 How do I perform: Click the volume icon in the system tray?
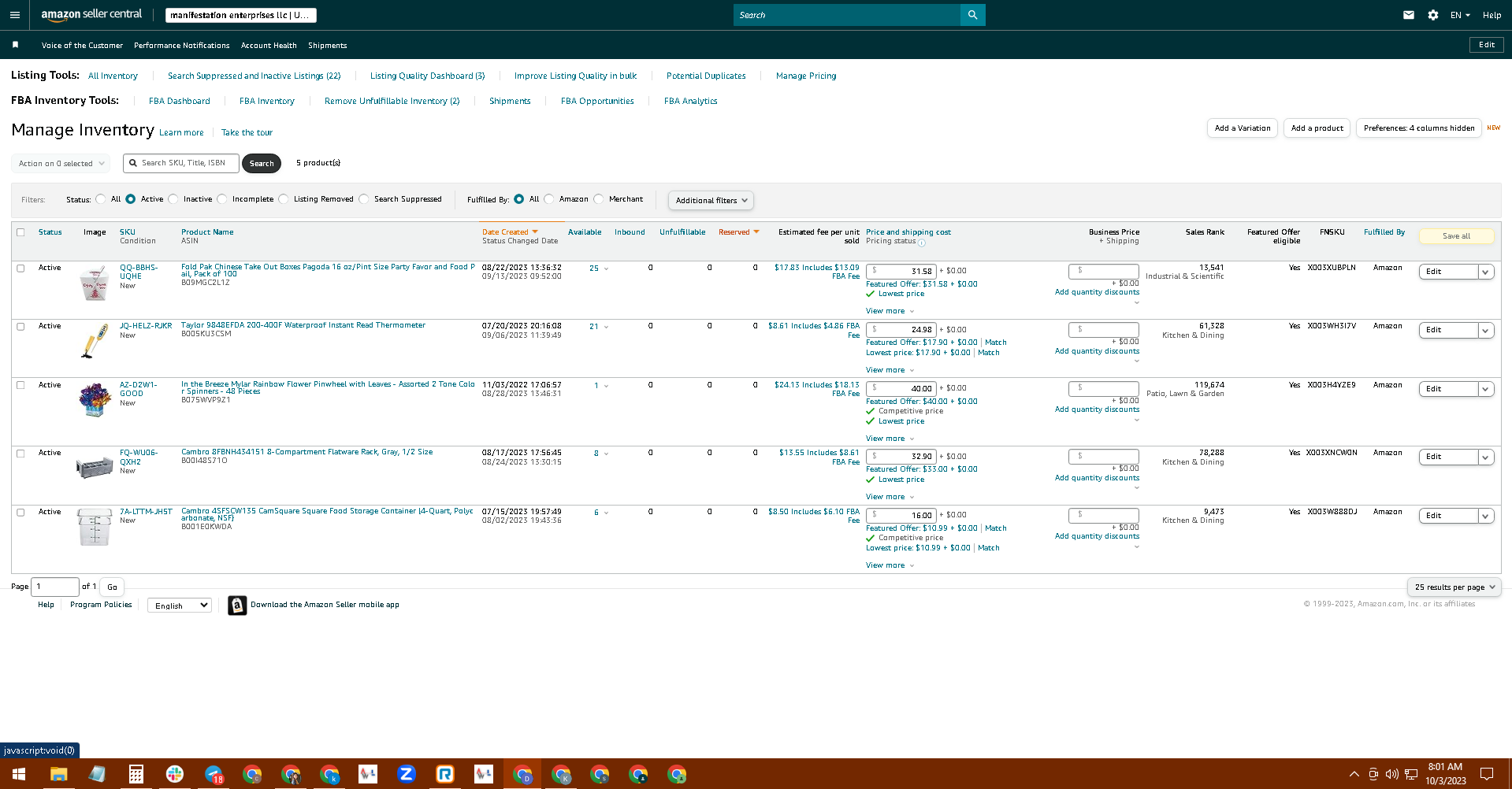(x=1391, y=774)
